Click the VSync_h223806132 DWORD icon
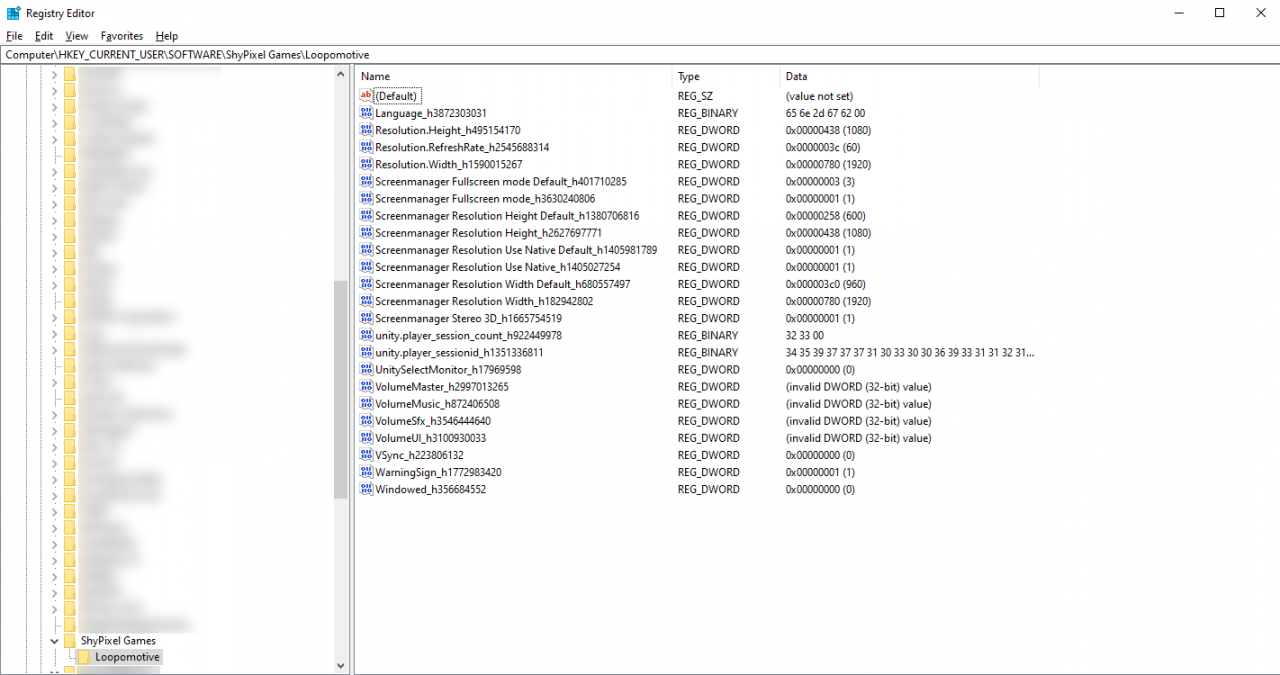The height and width of the screenshot is (675, 1280). click(366, 455)
